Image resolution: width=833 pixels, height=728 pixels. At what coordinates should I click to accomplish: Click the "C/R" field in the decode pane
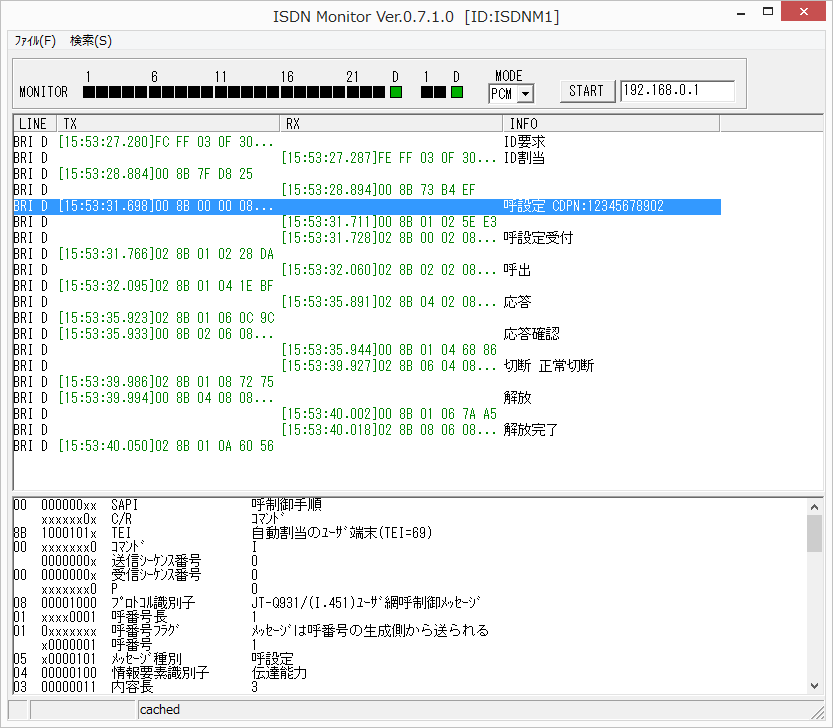(x=121, y=519)
